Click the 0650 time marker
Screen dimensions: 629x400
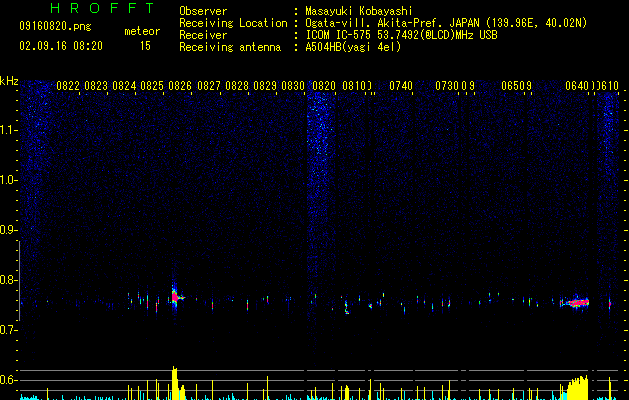tap(513, 85)
